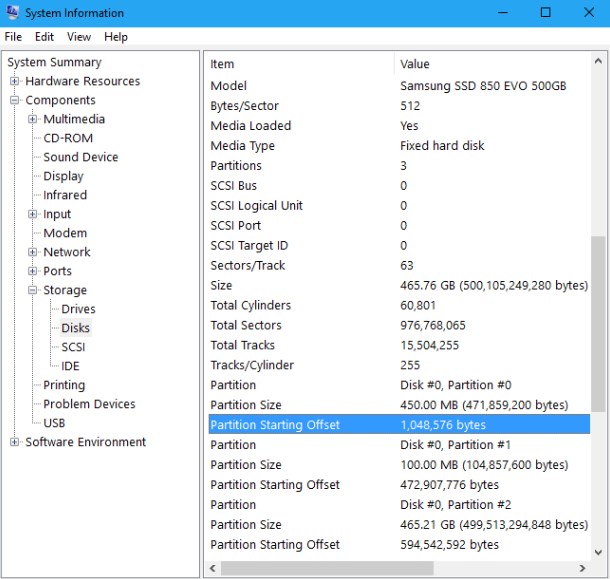Collapse the Storage branch
The width and height of the screenshot is (610, 579).
click(x=33, y=290)
